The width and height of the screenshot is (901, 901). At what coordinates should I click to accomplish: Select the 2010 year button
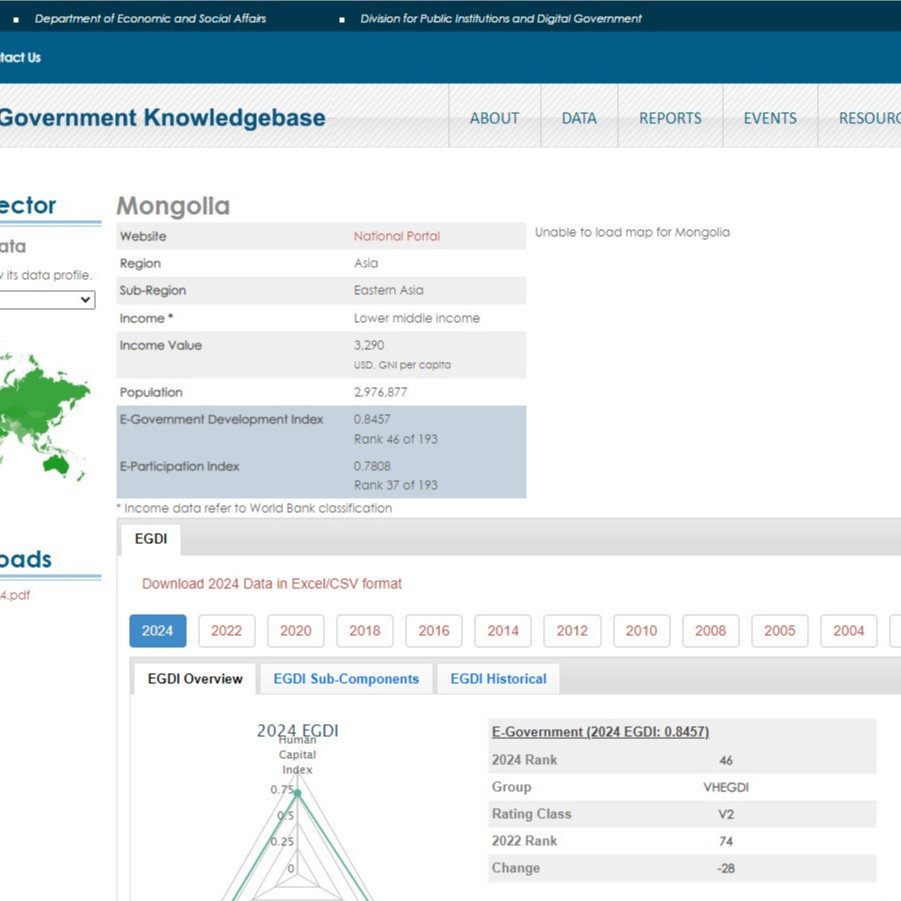[x=641, y=631]
